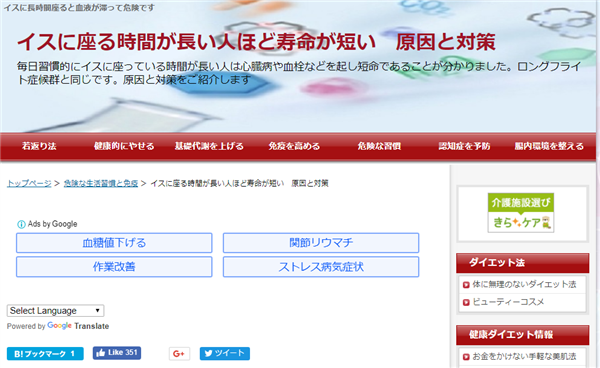This screenshot has height=368, width=600.
Task: Click the きらケア 介護施設選び banner
Action: pos(521,213)
